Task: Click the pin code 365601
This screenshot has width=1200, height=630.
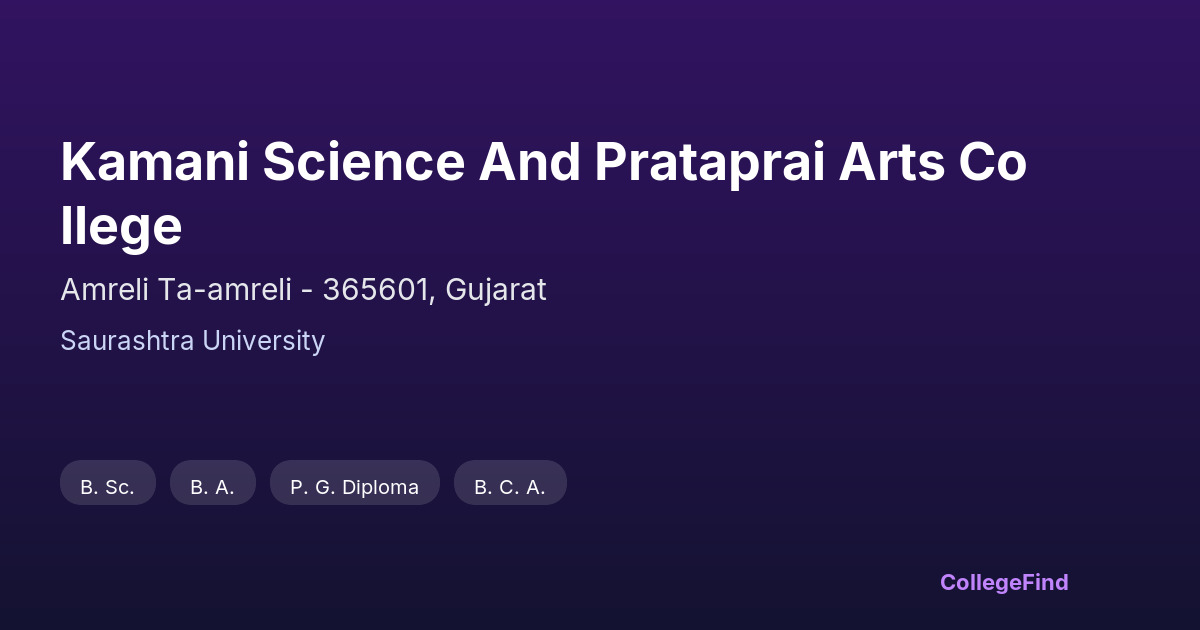Action: [x=376, y=290]
